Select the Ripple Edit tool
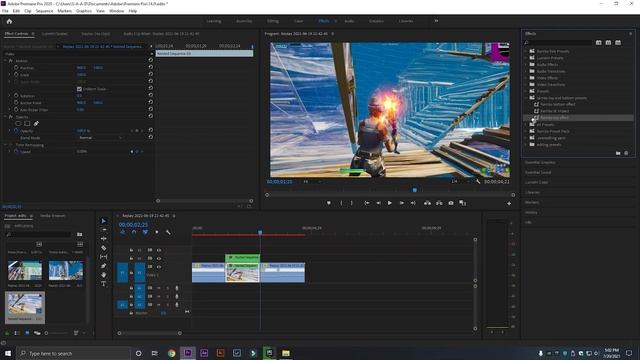The height and width of the screenshot is (360, 640). pos(104,239)
